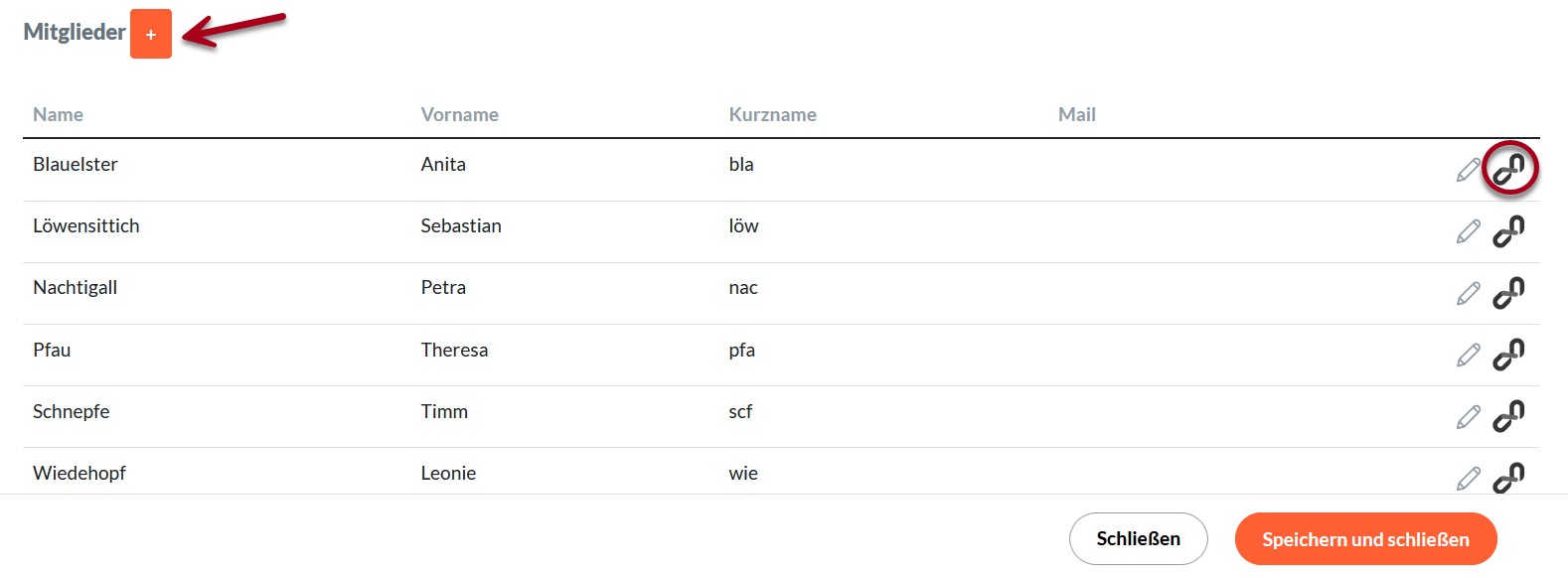Edit Theresa Pfau's entry

(x=1469, y=355)
